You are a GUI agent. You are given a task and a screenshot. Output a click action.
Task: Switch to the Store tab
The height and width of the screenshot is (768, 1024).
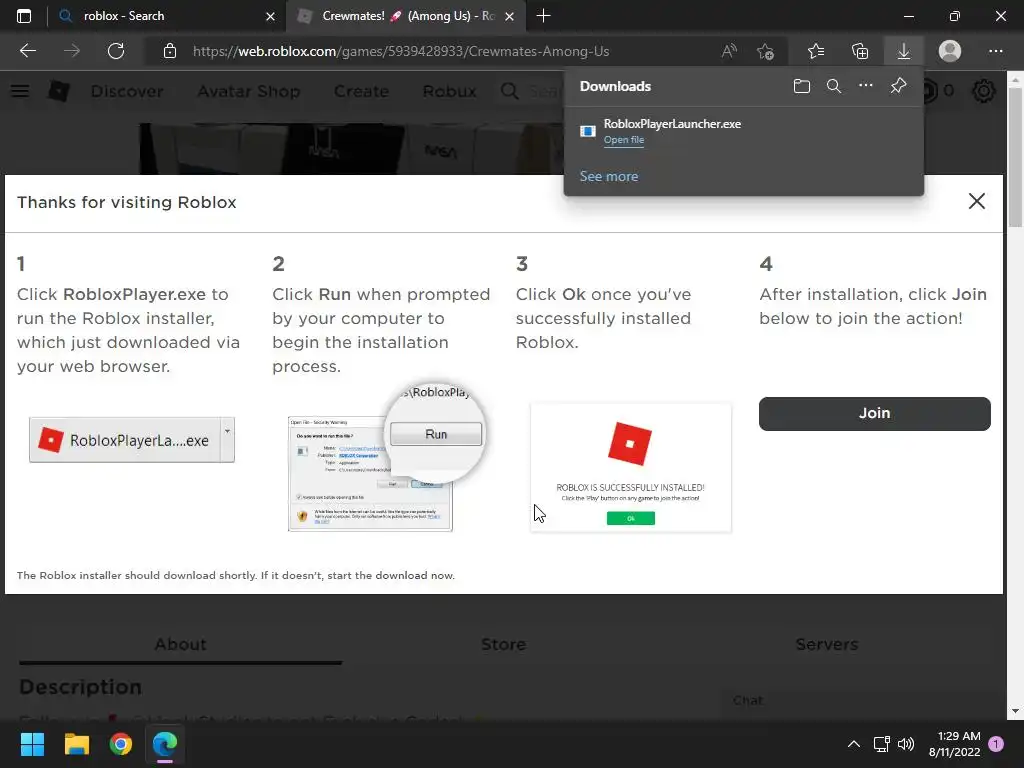[x=504, y=645]
